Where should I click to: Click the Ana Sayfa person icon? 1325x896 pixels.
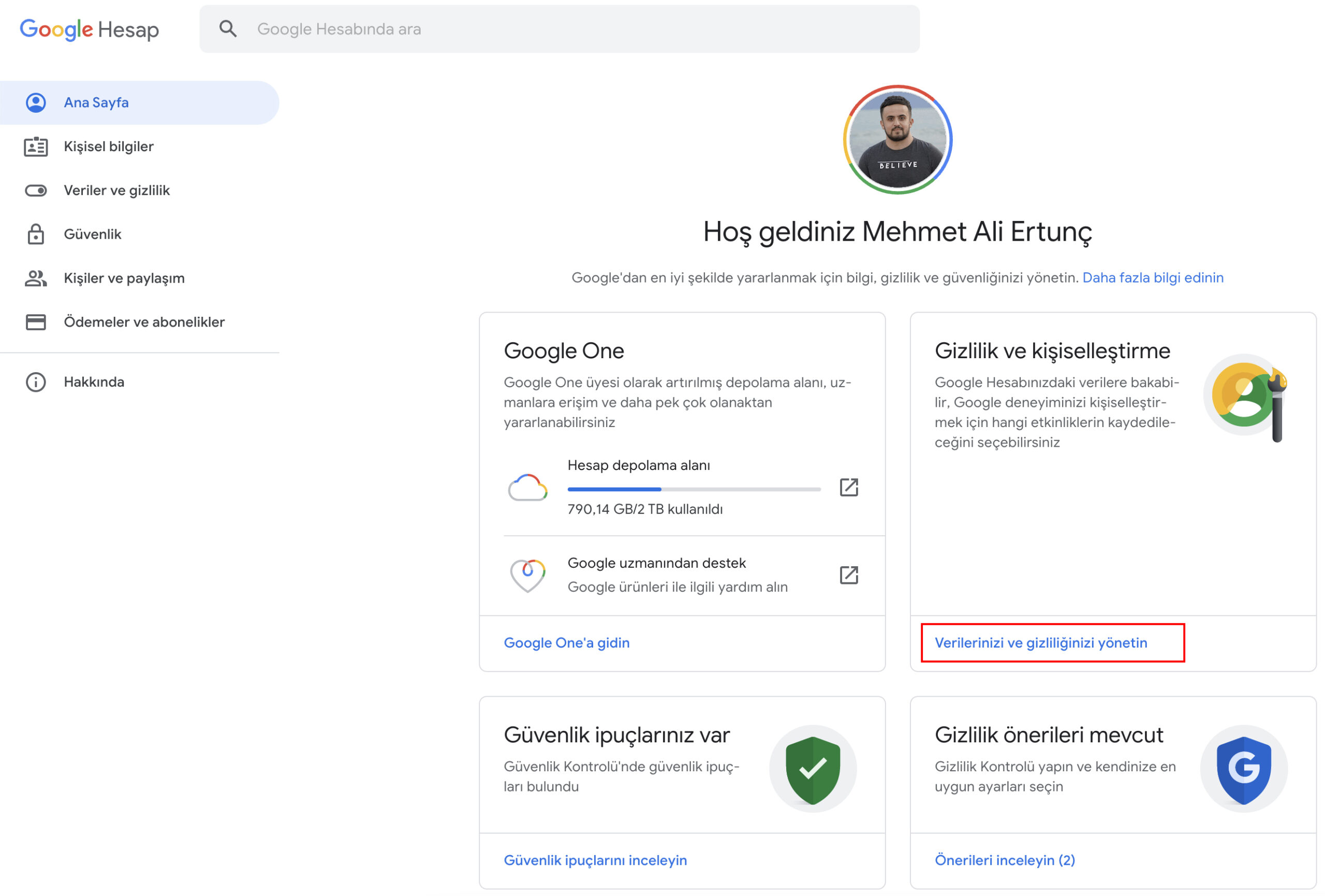[36, 102]
